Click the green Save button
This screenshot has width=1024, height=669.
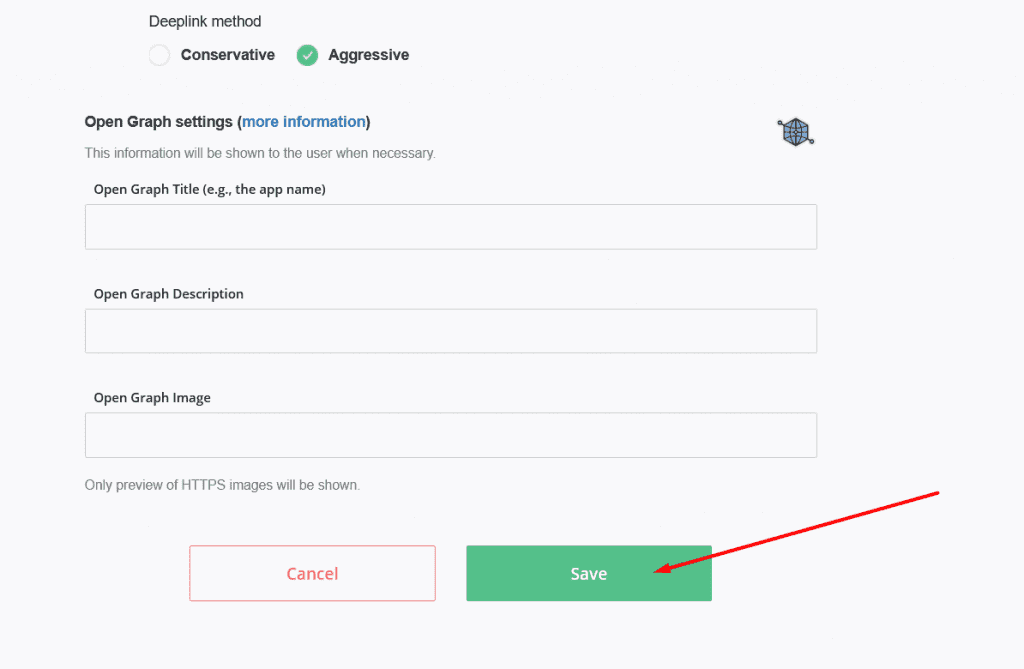pos(589,574)
